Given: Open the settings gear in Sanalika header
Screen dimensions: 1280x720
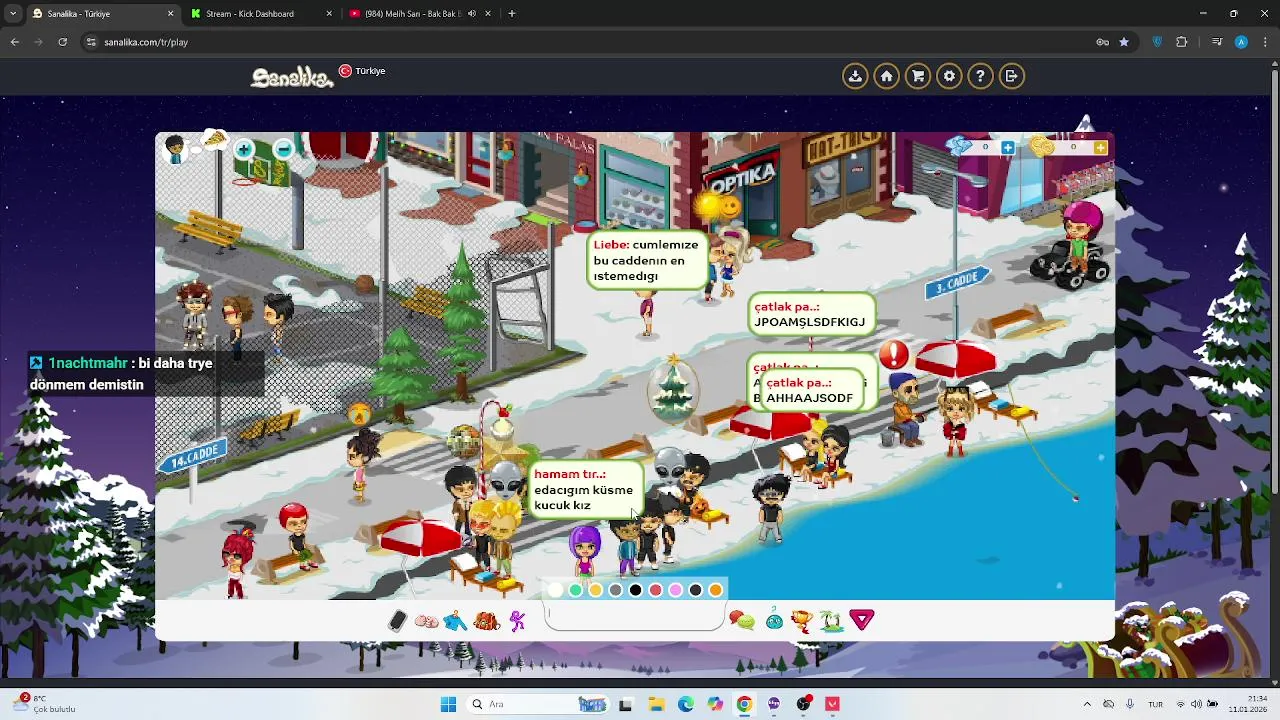Looking at the screenshot, I should pos(949,76).
